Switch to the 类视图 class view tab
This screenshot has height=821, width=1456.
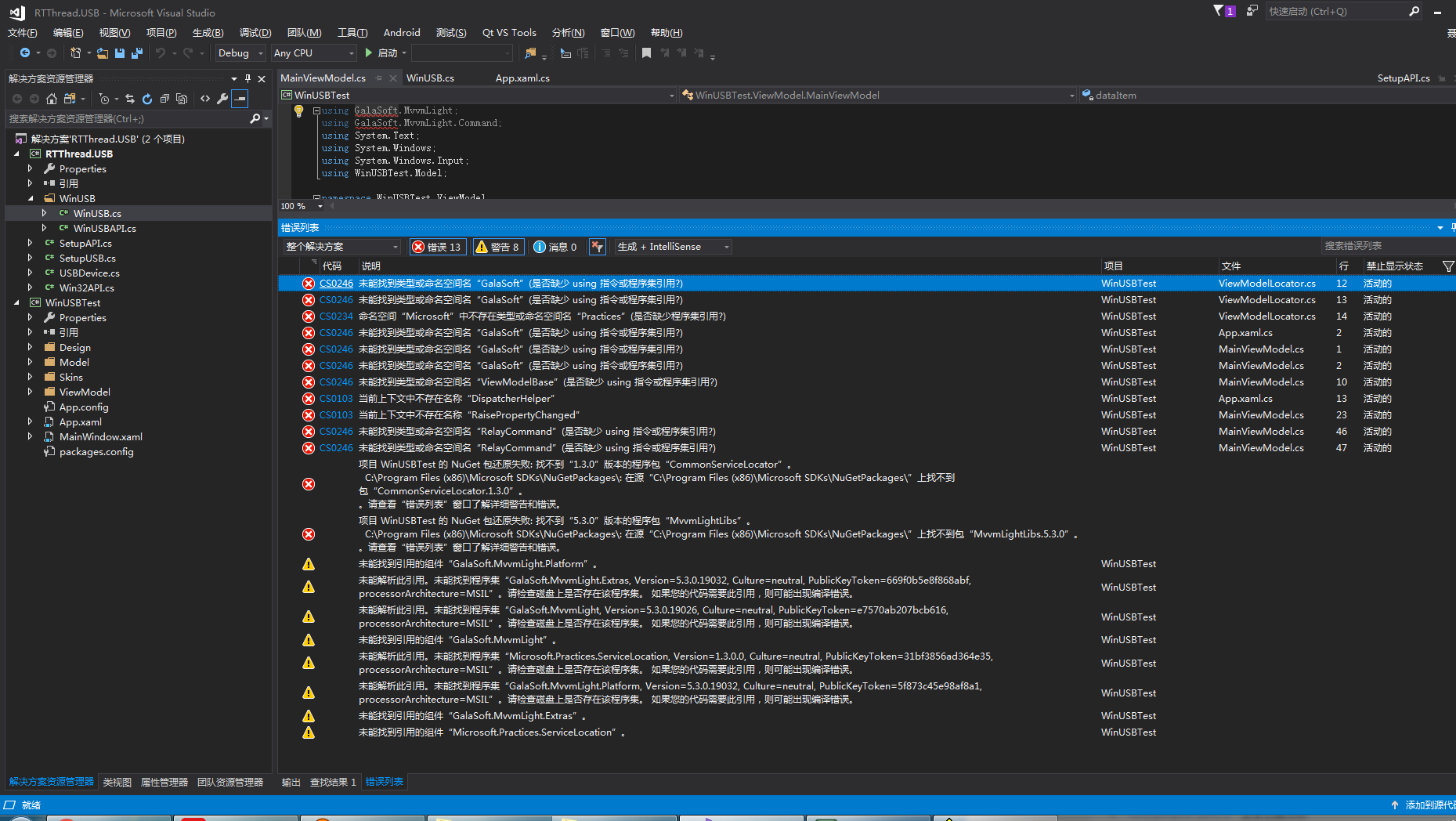pyautogui.click(x=117, y=783)
